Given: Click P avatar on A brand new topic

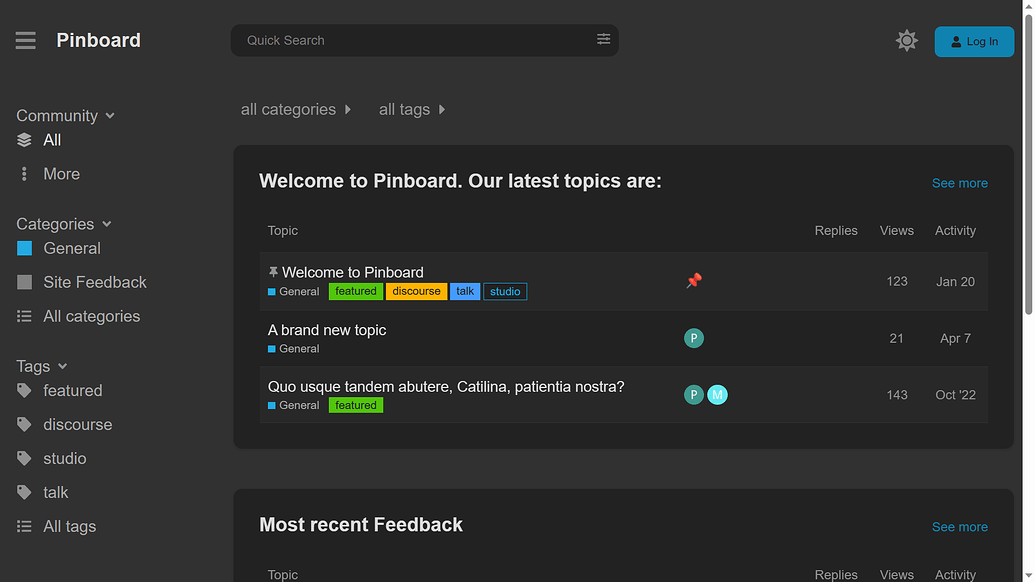Looking at the screenshot, I should coord(694,338).
